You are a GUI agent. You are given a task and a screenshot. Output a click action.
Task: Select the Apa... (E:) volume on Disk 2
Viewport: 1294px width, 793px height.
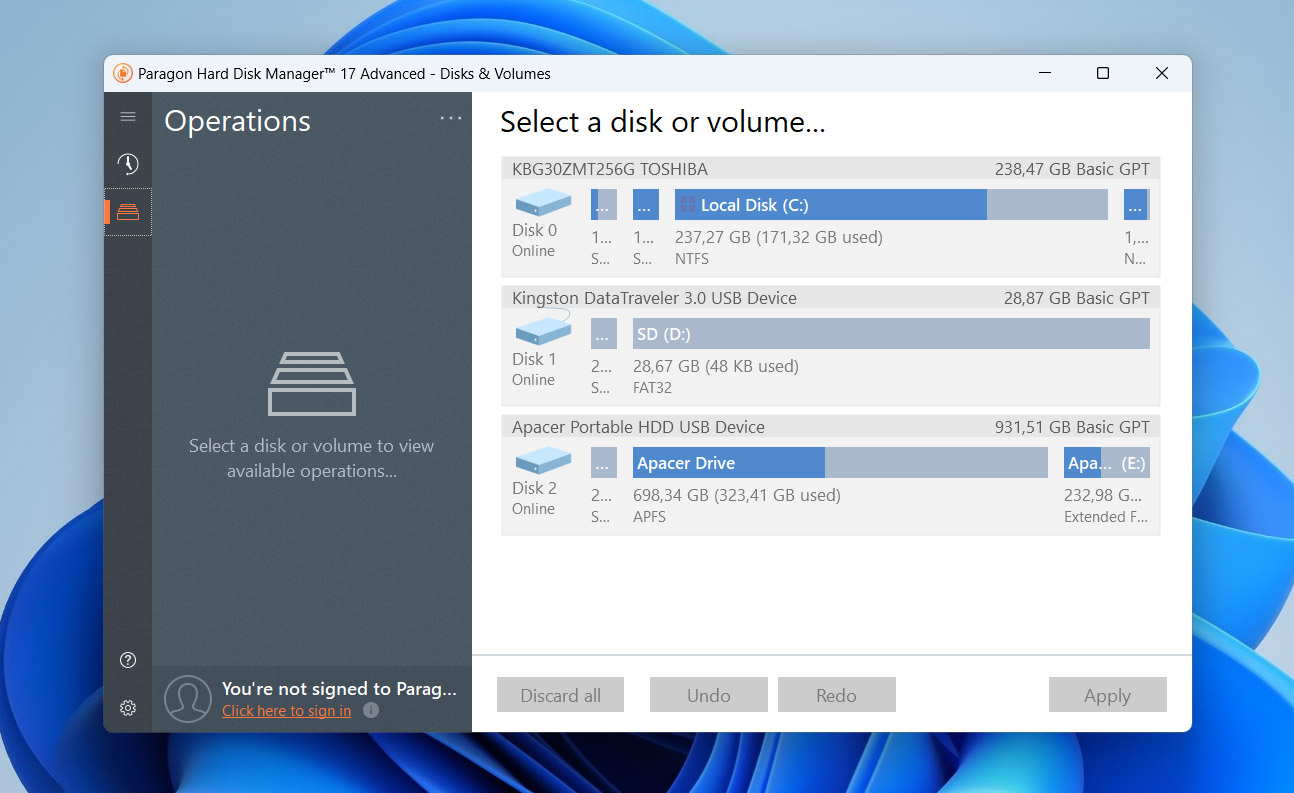(1106, 463)
